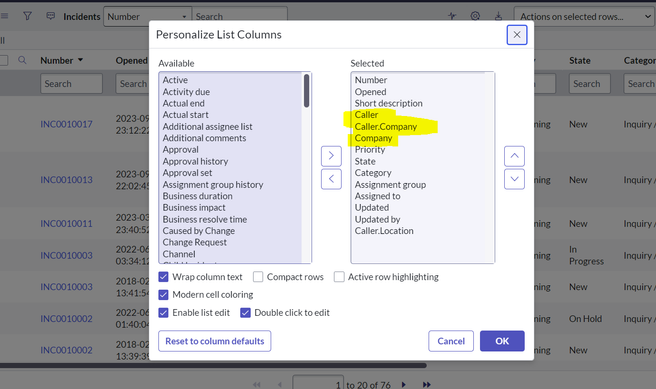Open the filter funnel icon

pyautogui.click(x=27, y=16)
